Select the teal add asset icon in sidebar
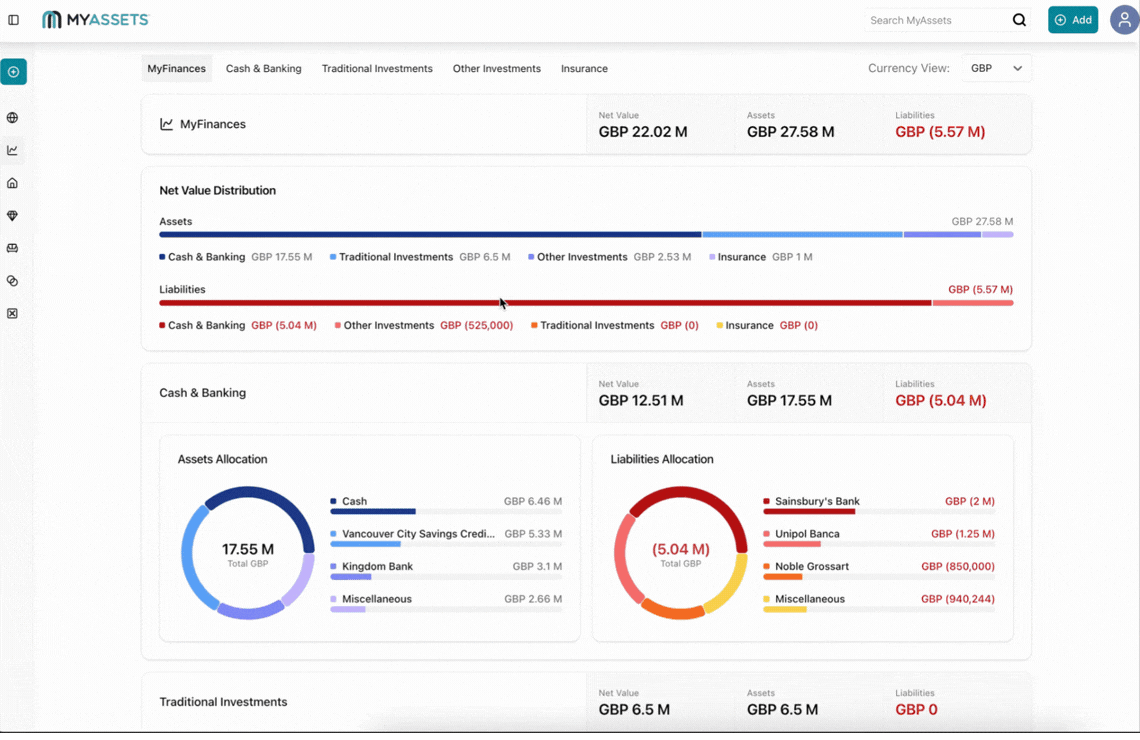 tap(13, 72)
